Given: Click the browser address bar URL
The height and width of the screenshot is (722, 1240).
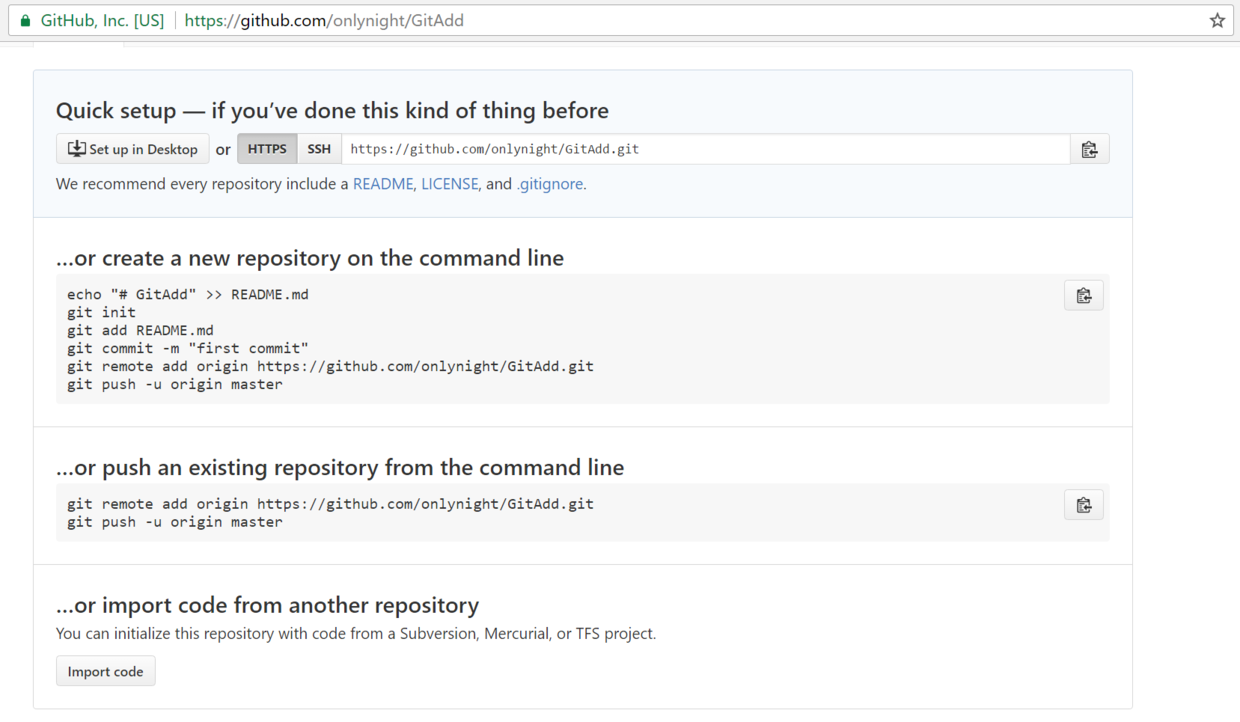Looking at the screenshot, I should coord(324,20).
